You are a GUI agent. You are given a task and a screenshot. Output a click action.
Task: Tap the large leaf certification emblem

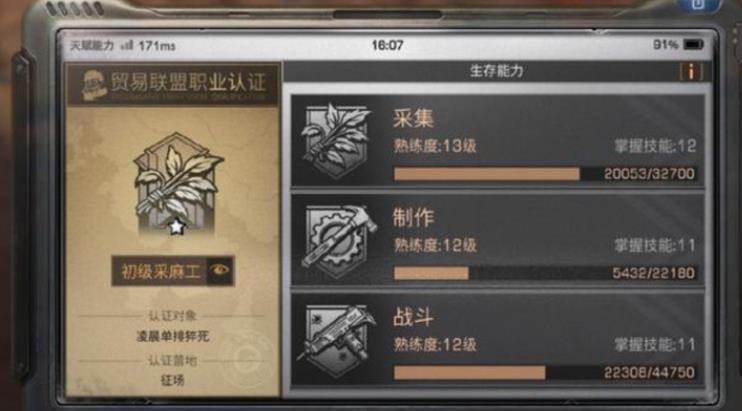[x=177, y=185]
